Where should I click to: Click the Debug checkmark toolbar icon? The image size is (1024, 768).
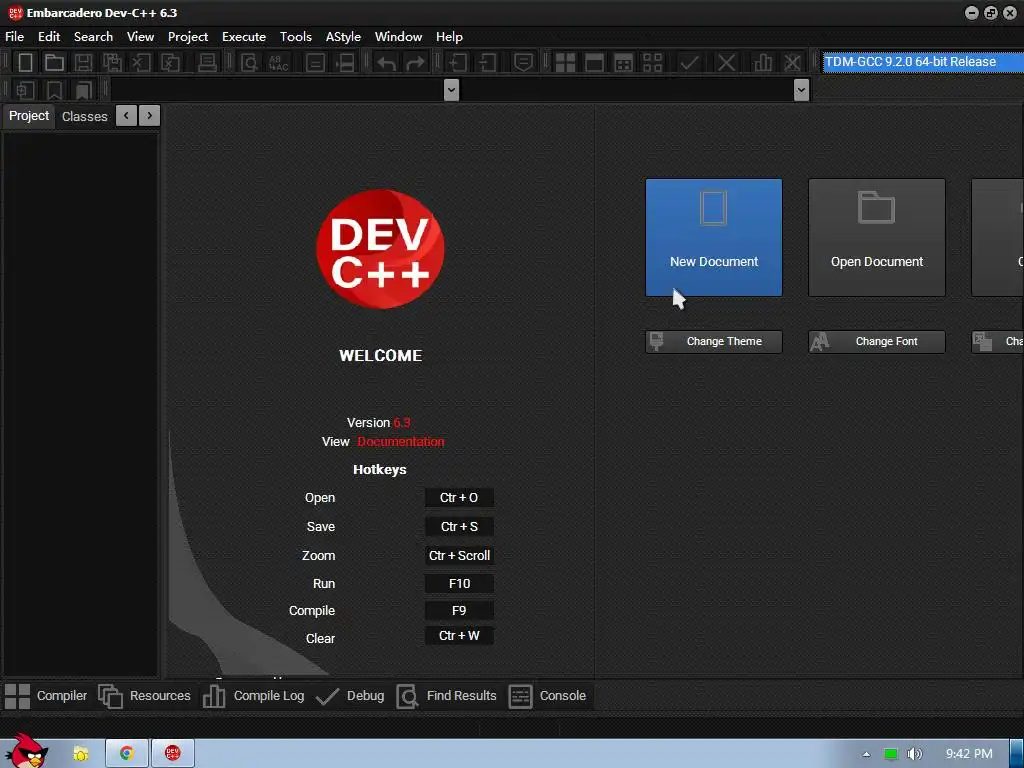click(x=689, y=63)
